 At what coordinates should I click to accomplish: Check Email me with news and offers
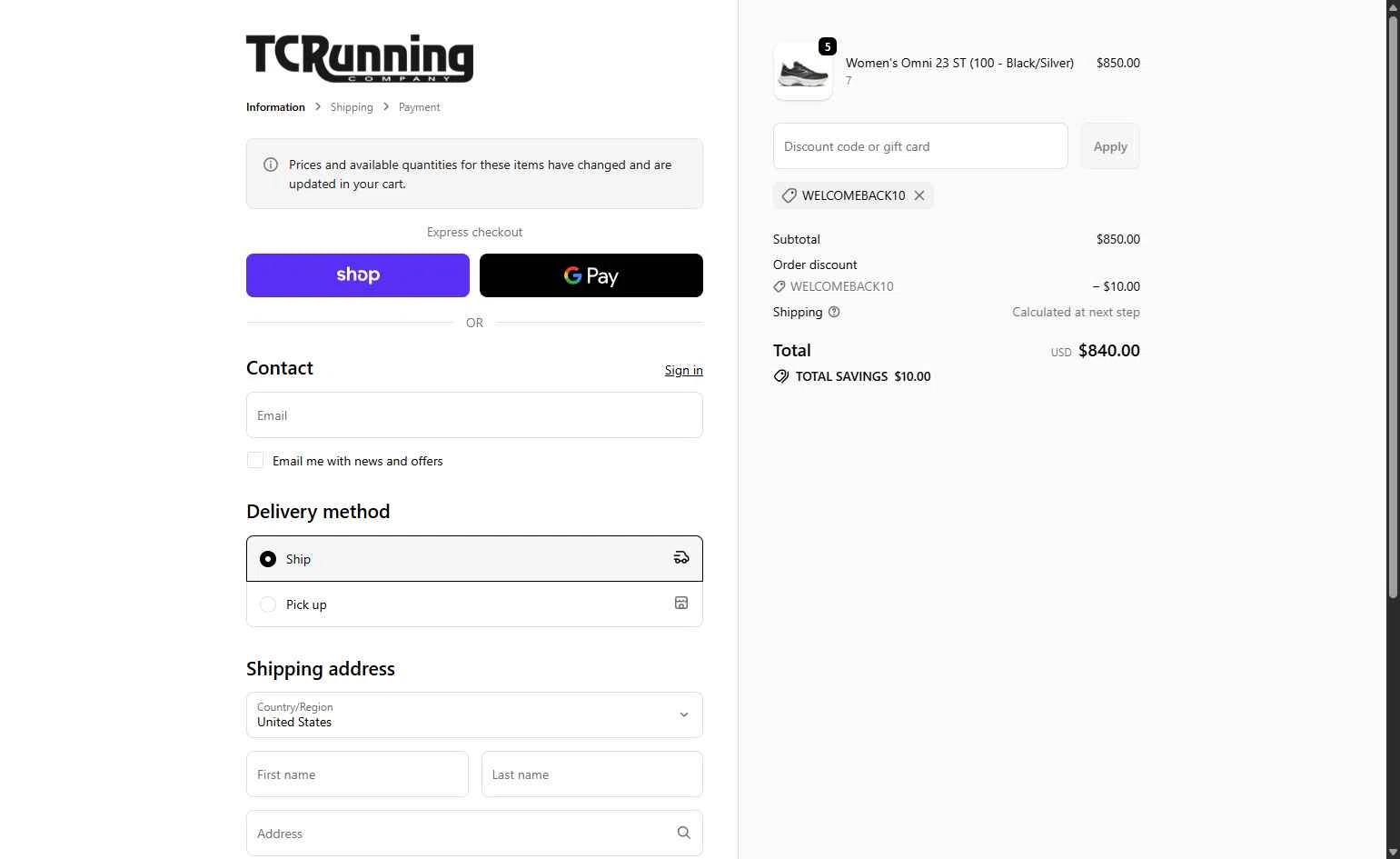pos(255,461)
